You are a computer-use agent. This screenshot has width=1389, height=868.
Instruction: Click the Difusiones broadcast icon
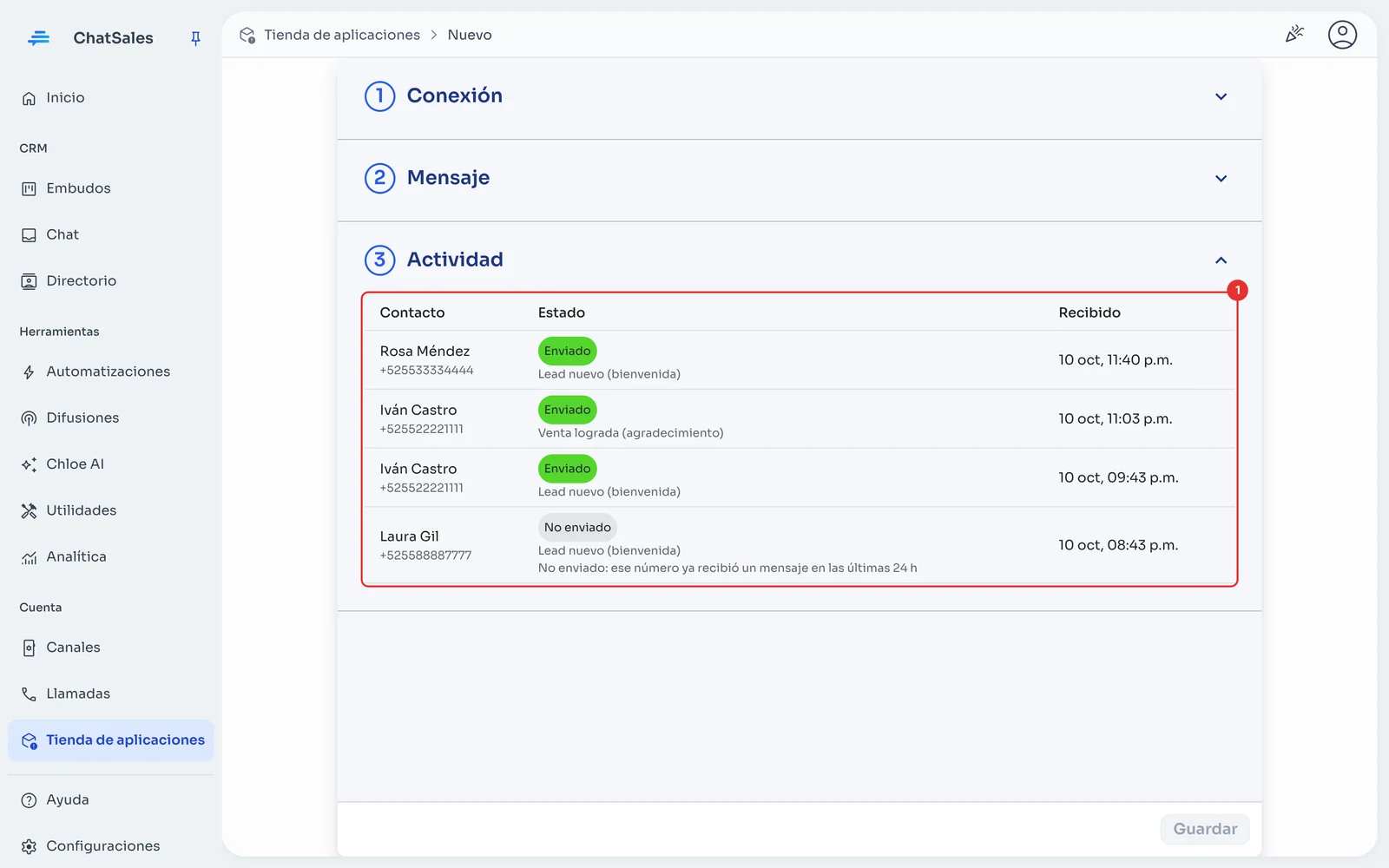[29, 418]
